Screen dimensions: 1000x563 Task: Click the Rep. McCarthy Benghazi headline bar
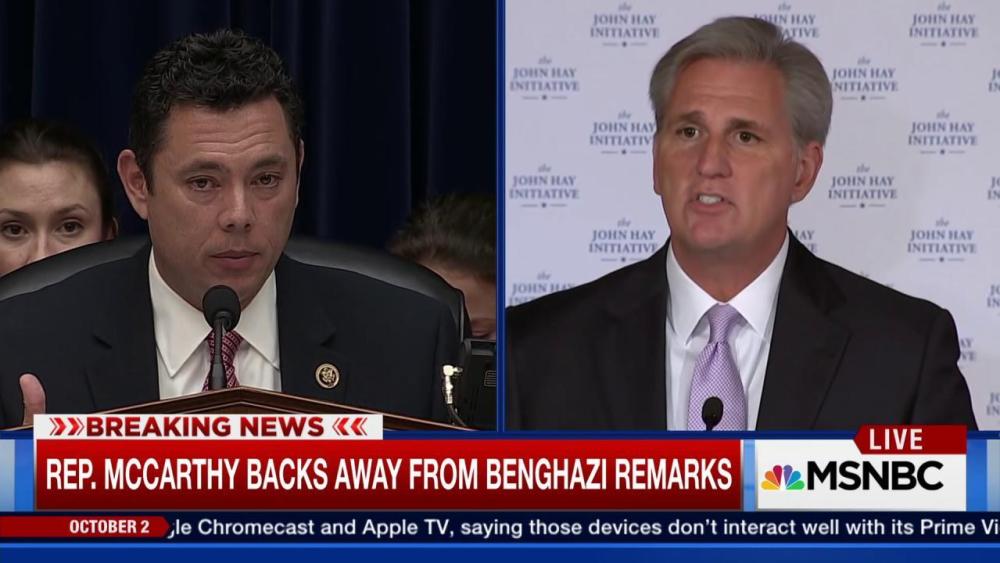tap(388, 474)
